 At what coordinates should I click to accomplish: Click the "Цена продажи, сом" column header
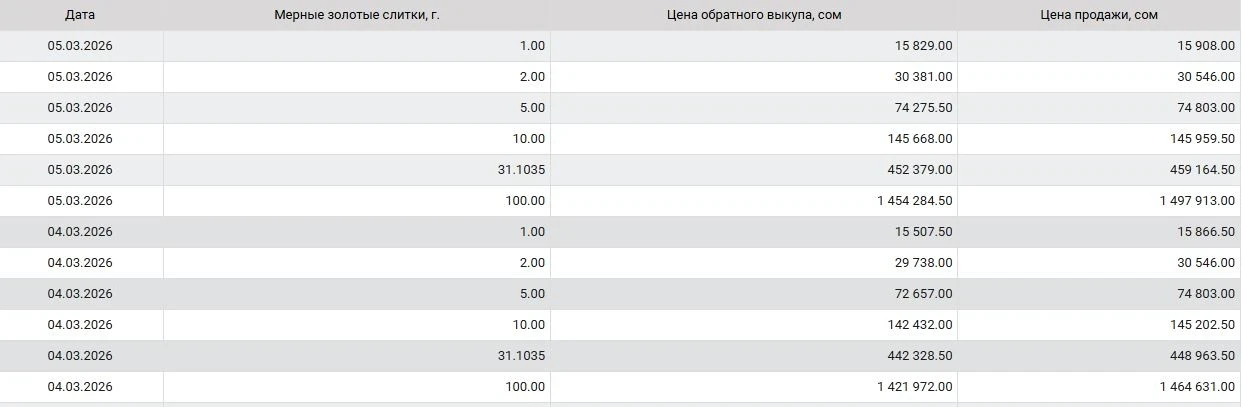1098,15
